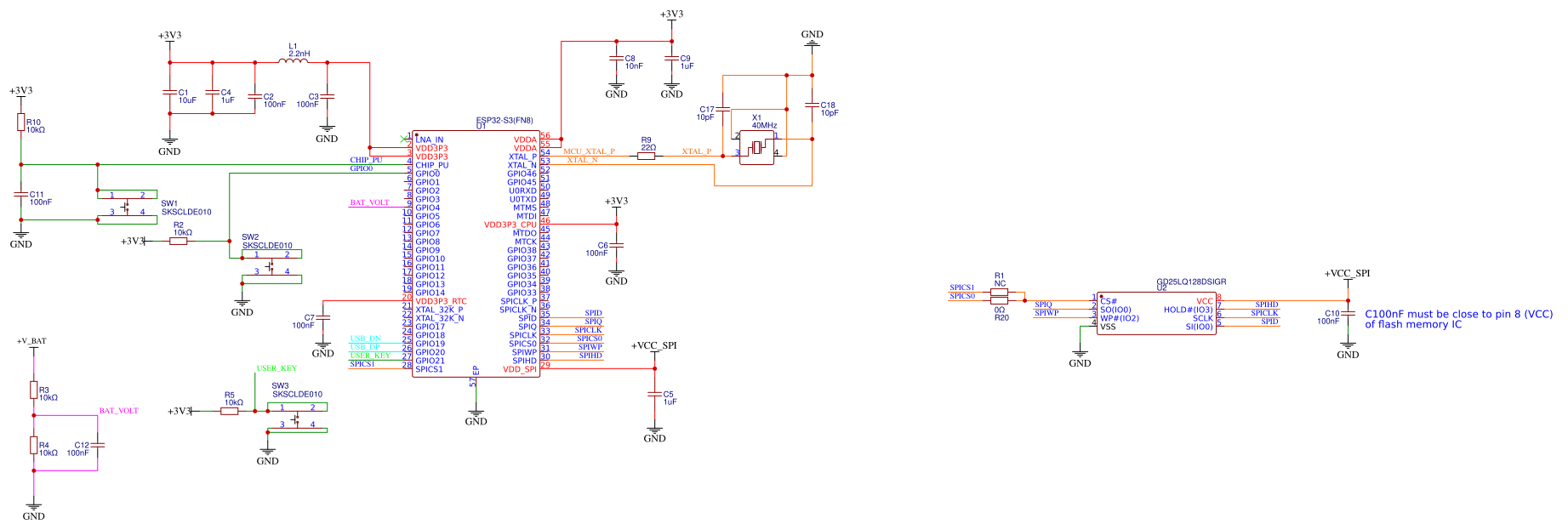Viewport: 1568px width, 530px height.
Task: Select the C3 100nF capacitor symbol
Action: tap(328, 96)
